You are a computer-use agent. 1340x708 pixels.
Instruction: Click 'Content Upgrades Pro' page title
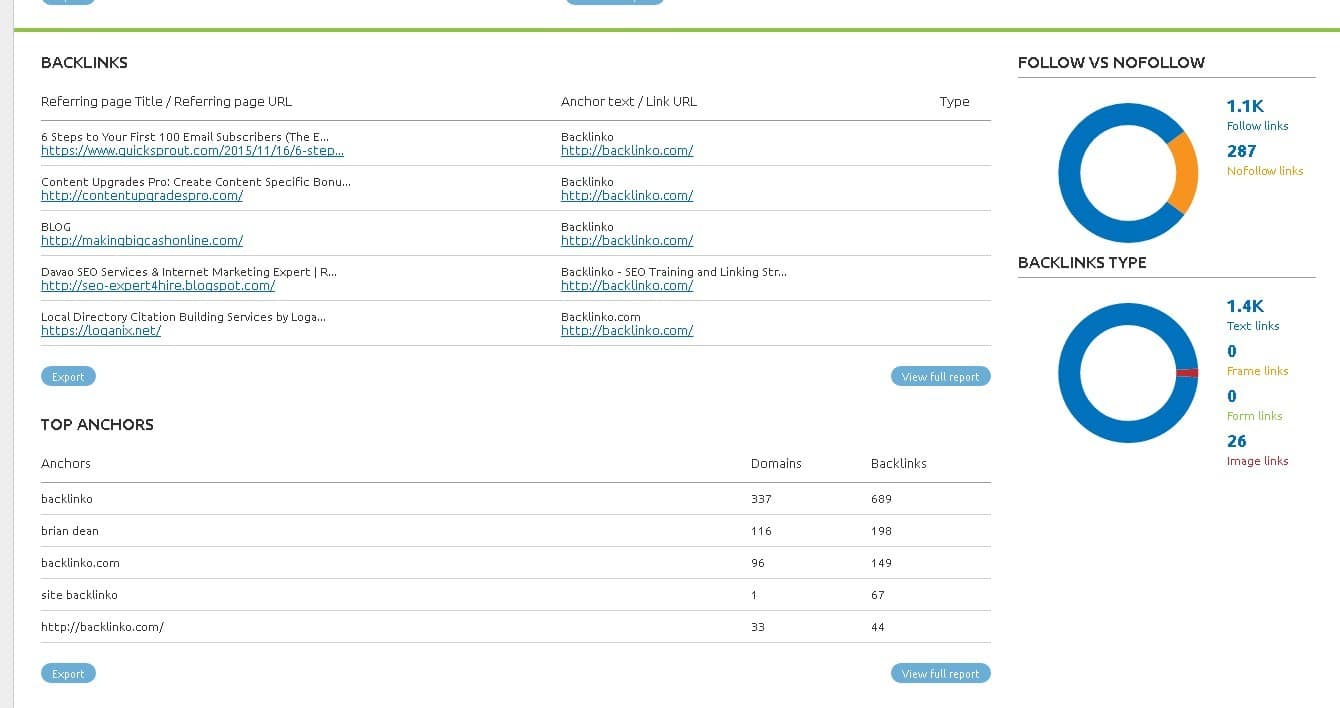click(x=196, y=182)
